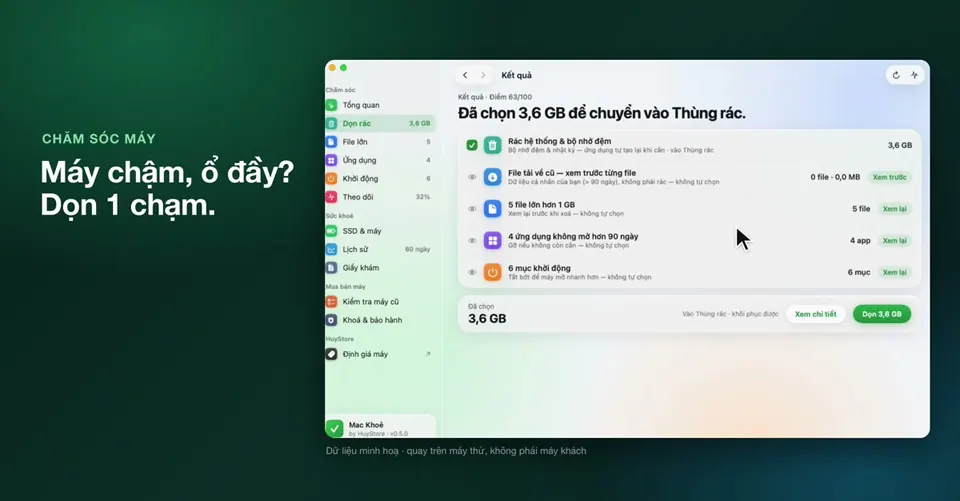Click the teal trash icon of Rác hệ thống row
The image size is (960, 501).
(492, 145)
